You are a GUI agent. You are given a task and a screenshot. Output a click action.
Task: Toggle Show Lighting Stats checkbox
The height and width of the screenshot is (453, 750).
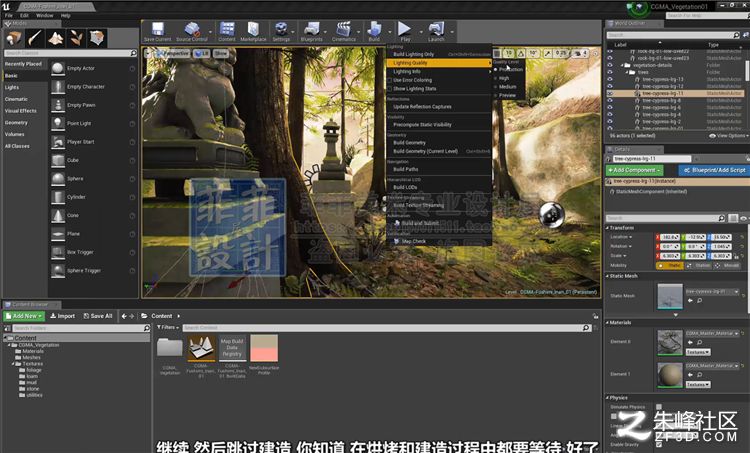389,89
